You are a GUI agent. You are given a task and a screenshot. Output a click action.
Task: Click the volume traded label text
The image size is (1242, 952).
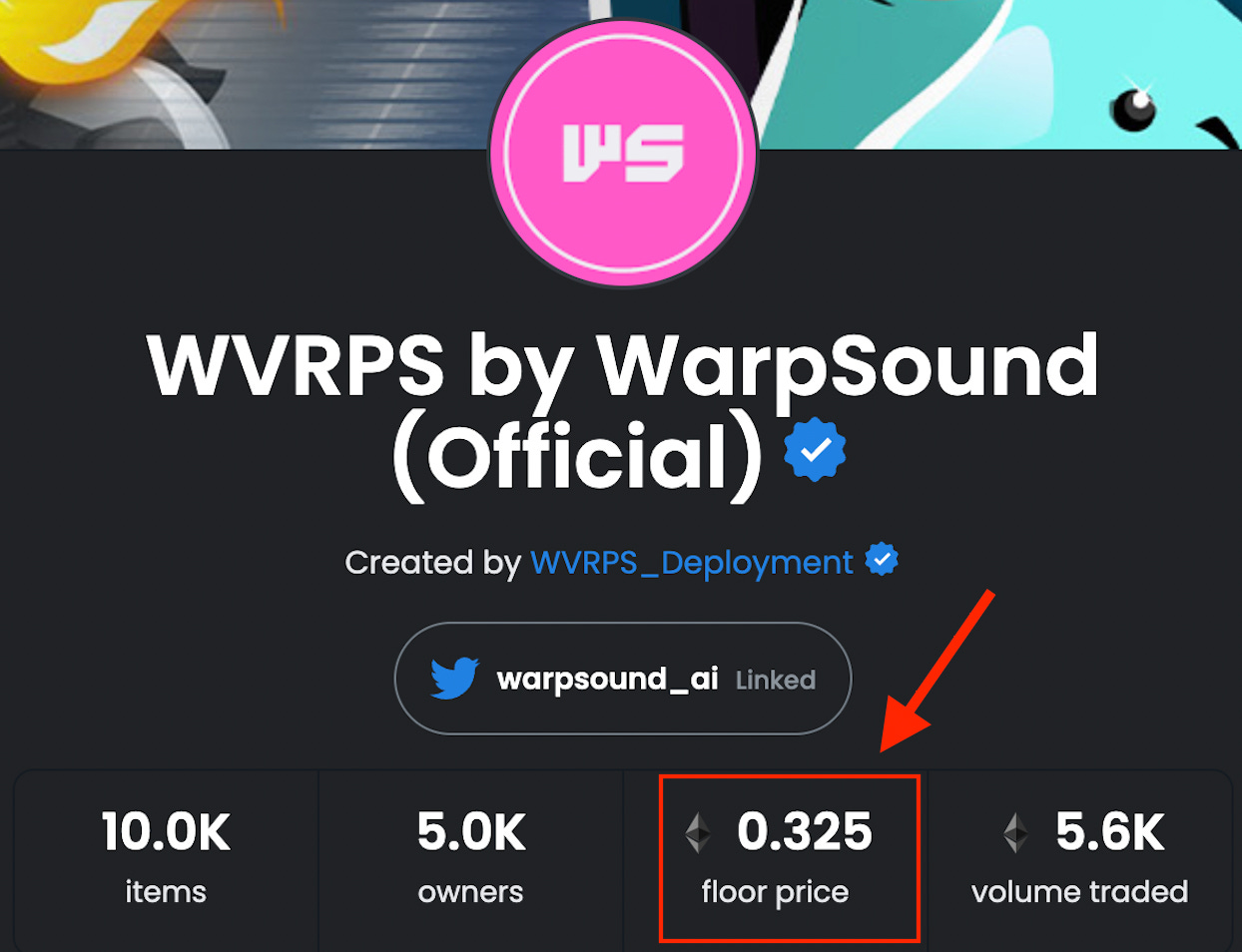(1080, 892)
